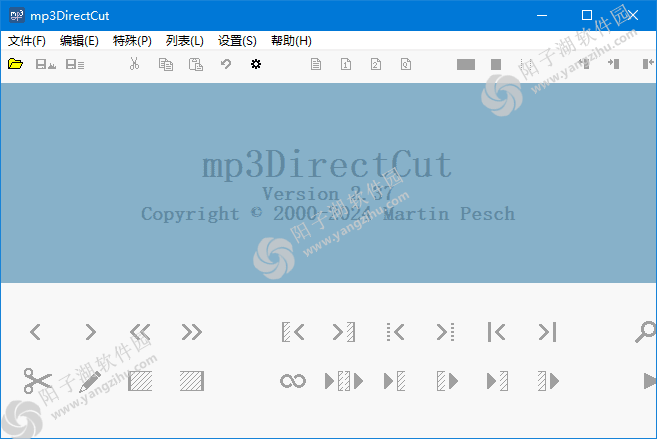Play up to selection end icon
The image size is (657, 439).
click(x=497, y=381)
